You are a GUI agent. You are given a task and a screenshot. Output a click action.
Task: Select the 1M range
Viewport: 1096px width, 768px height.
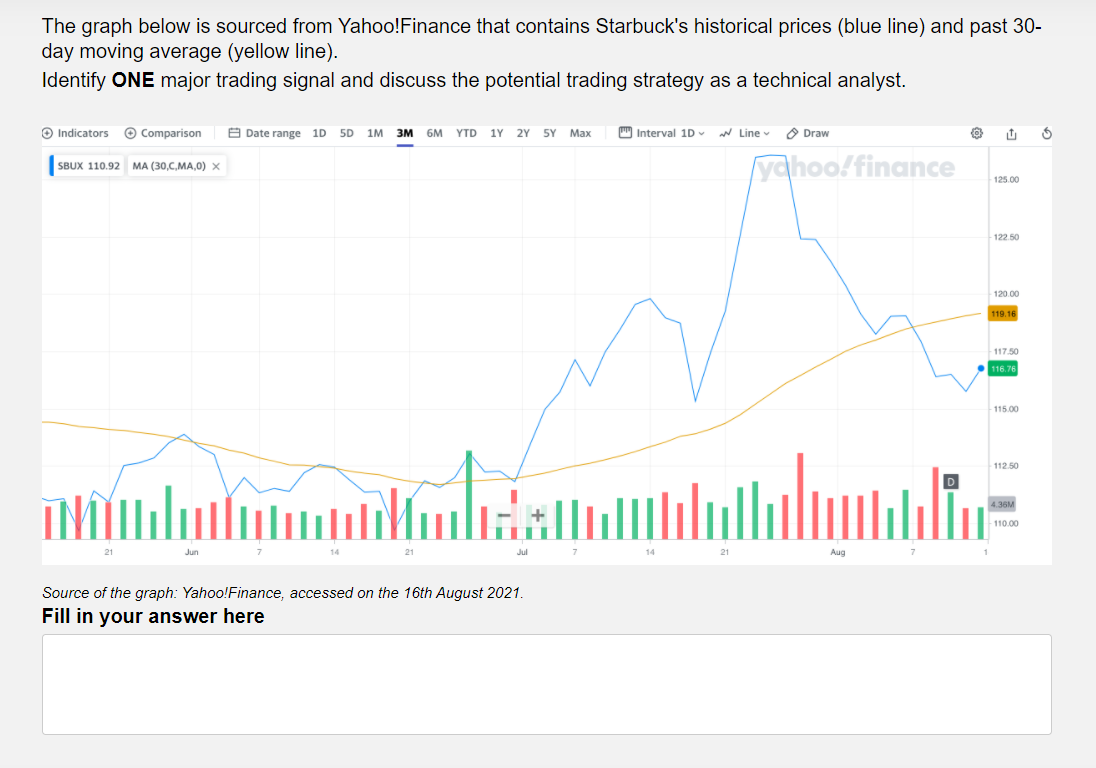point(375,133)
